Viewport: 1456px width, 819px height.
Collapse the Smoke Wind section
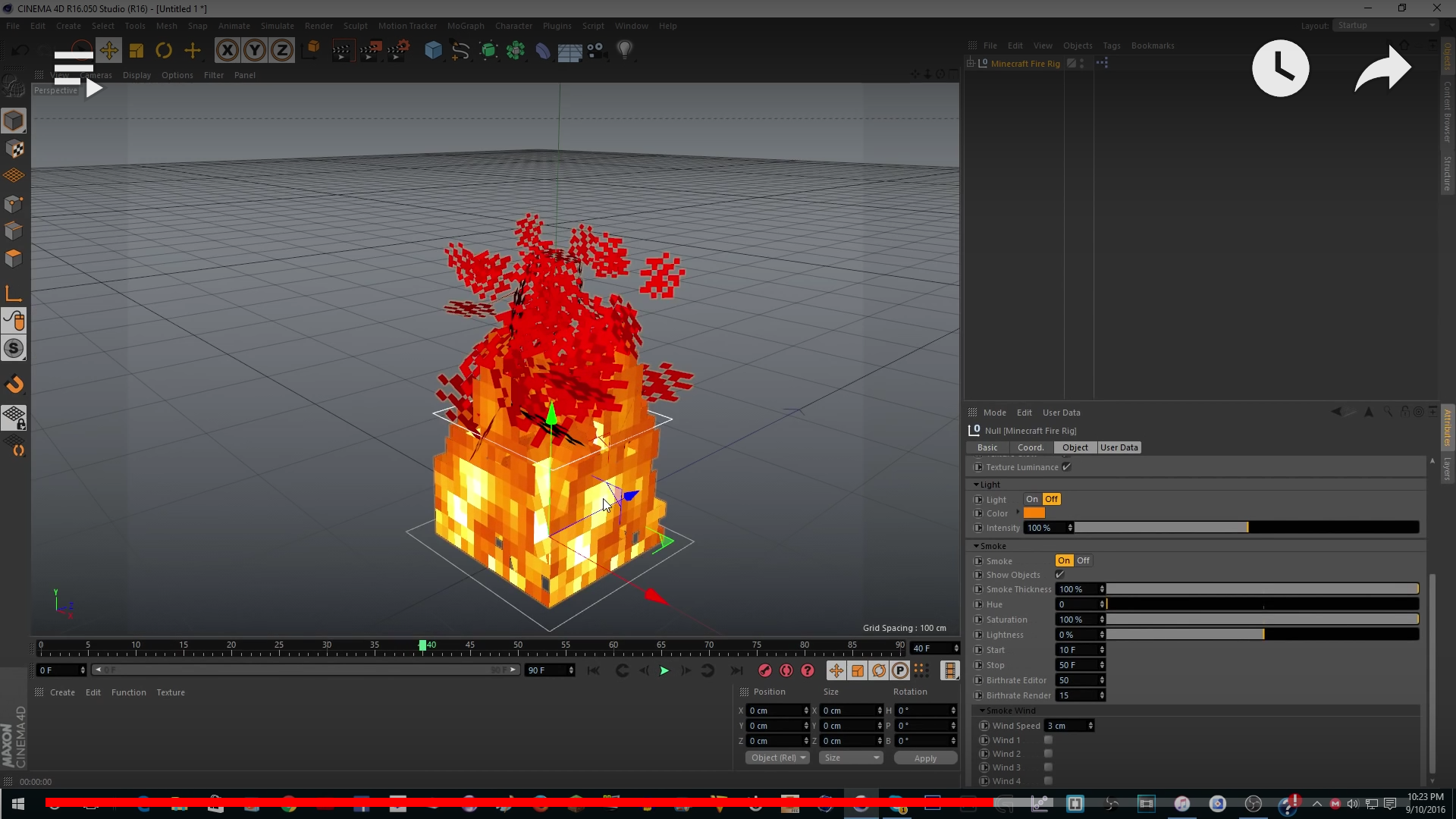click(x=983, y=711)
